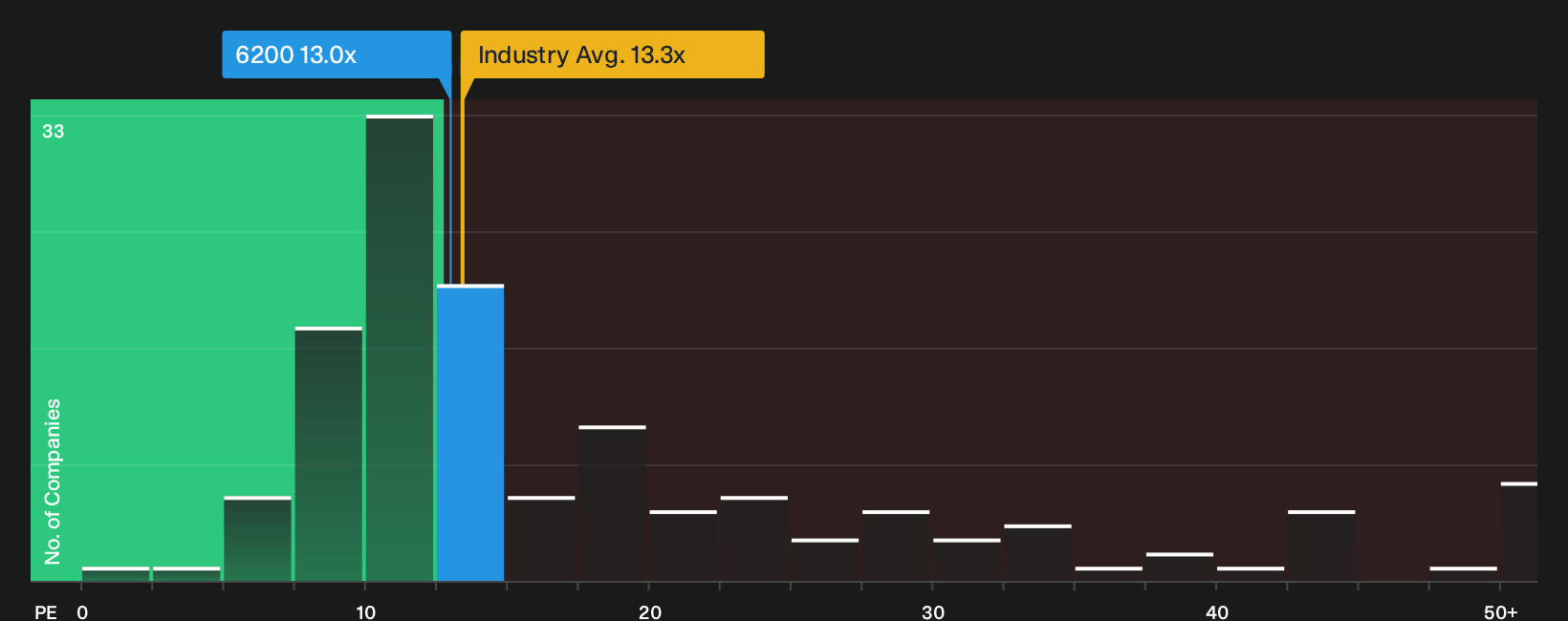This screenshot has width=1568, height=621.
Task: Click the 'PE' axis label
Action: [x=46, y=612]
